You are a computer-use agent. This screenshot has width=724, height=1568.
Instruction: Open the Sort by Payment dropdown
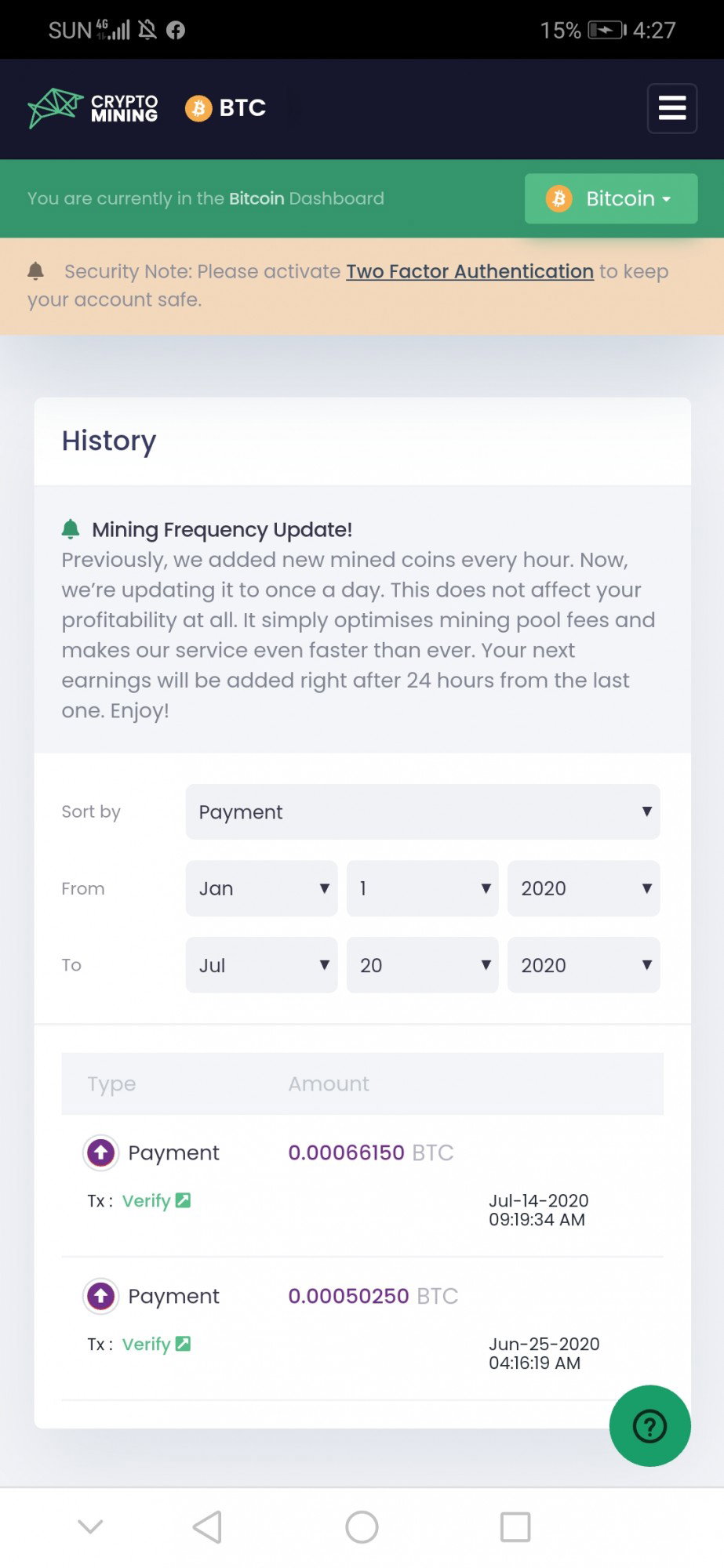[422, 811]
